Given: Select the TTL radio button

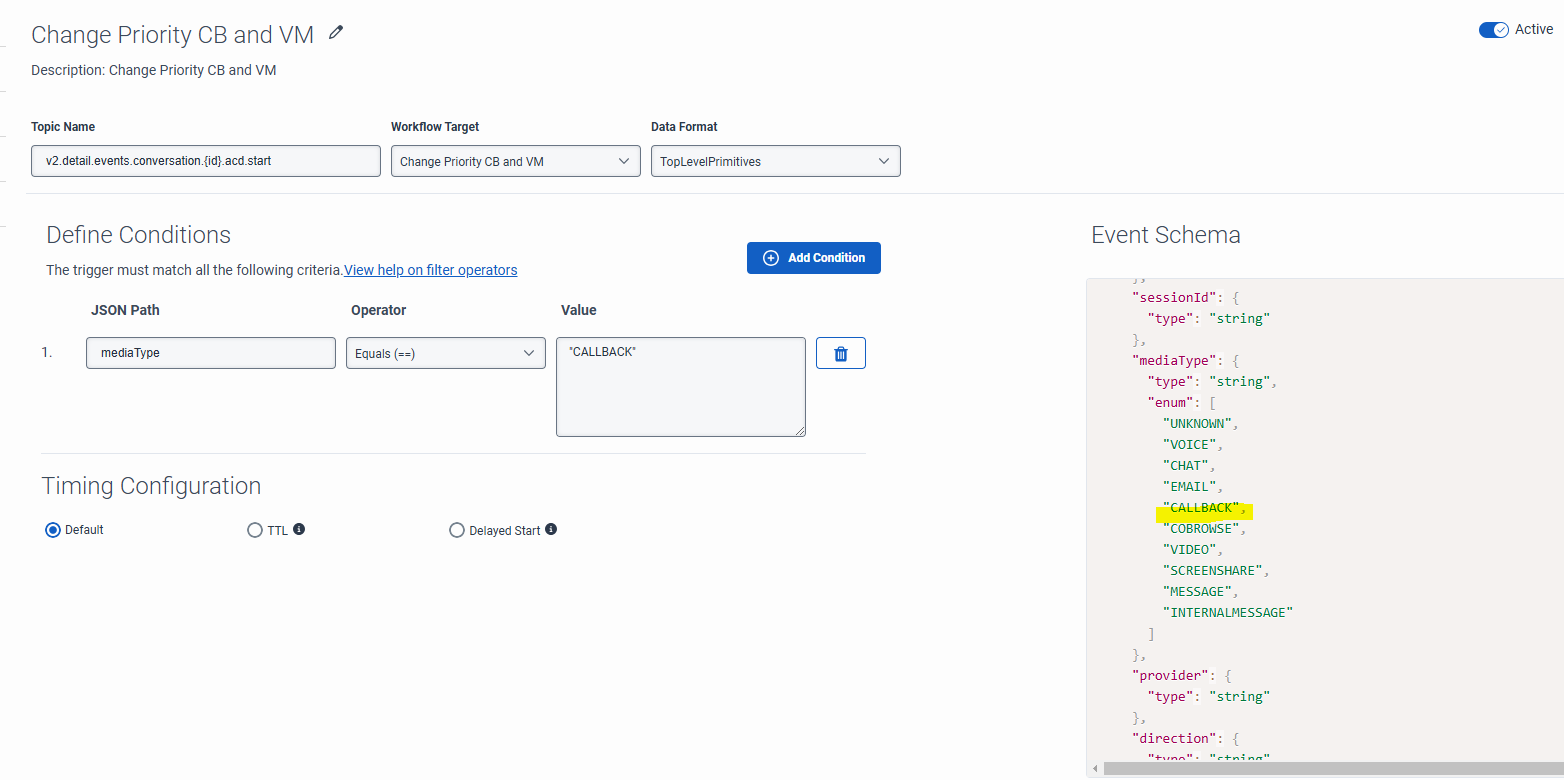Looking at the screenshot, I should pos(254,530).
